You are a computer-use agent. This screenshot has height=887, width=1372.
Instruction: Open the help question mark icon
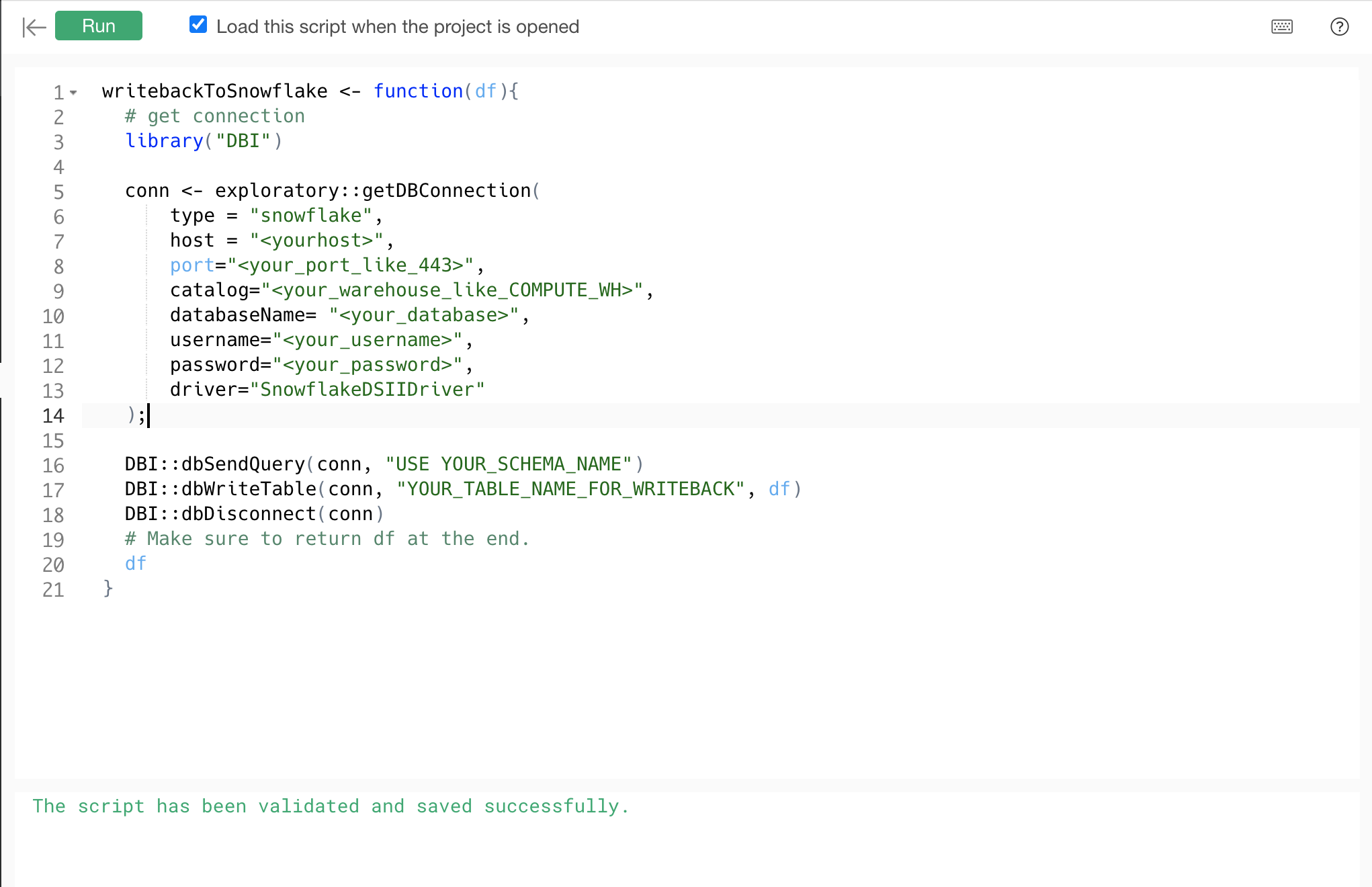pos(1339,27)
